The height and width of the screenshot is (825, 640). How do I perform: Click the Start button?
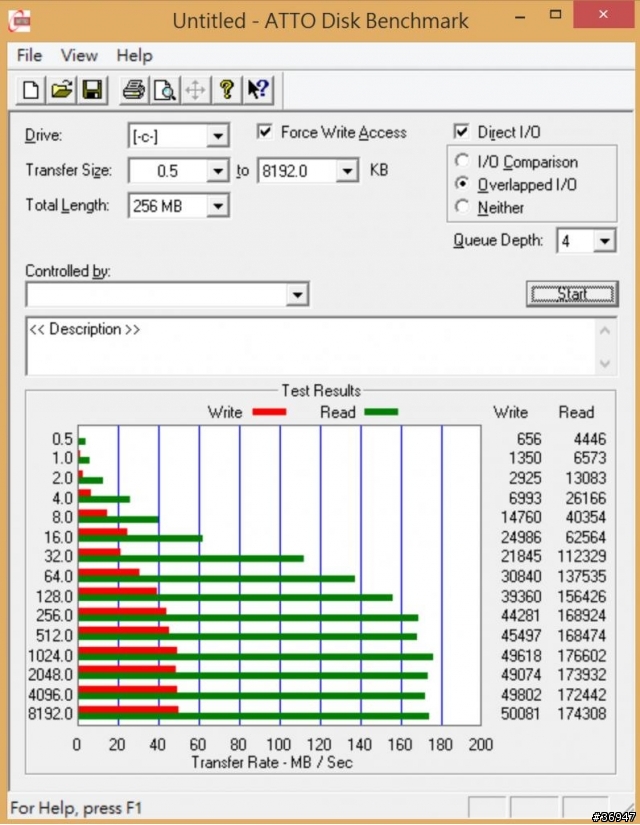point(572,294)
